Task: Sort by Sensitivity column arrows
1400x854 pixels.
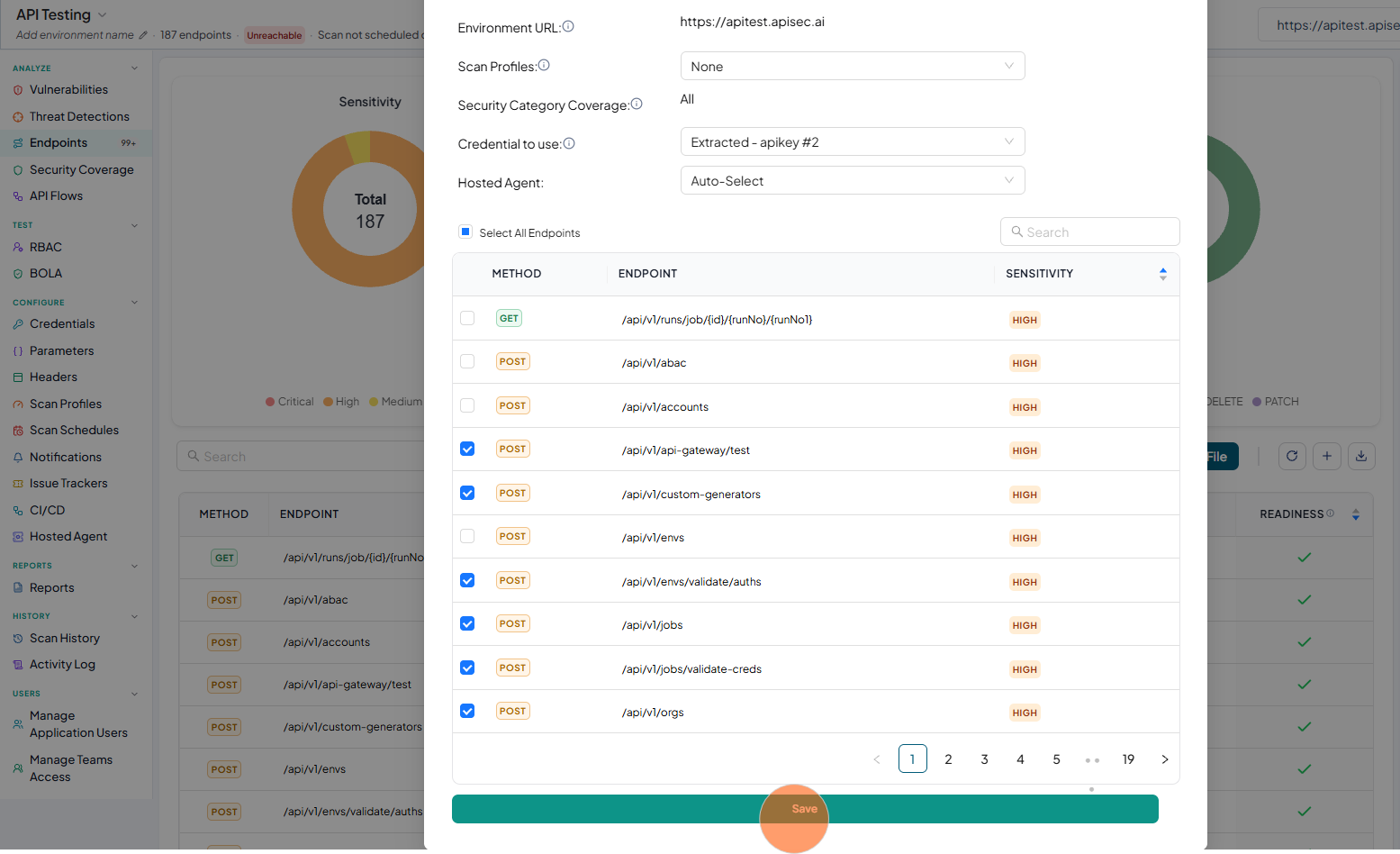Action: (x=1163, y=274)
